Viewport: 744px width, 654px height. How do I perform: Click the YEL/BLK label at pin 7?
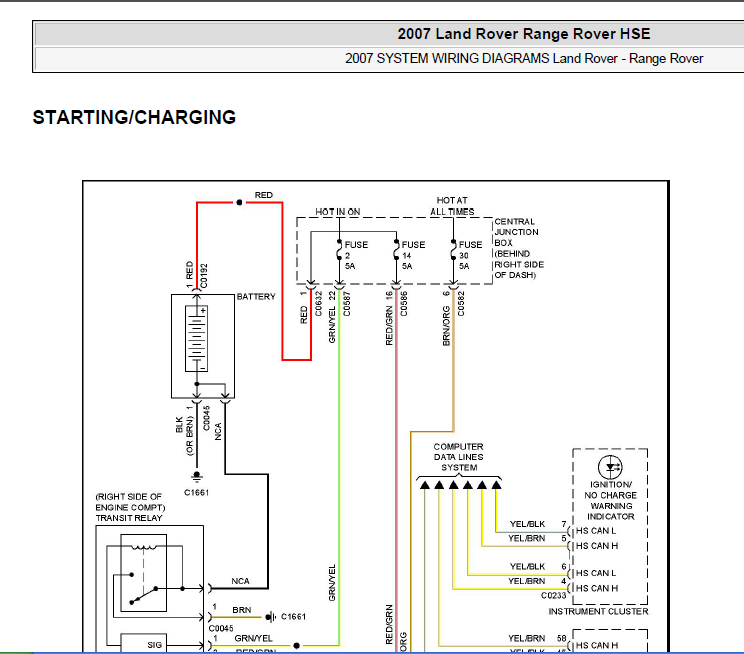527,524
